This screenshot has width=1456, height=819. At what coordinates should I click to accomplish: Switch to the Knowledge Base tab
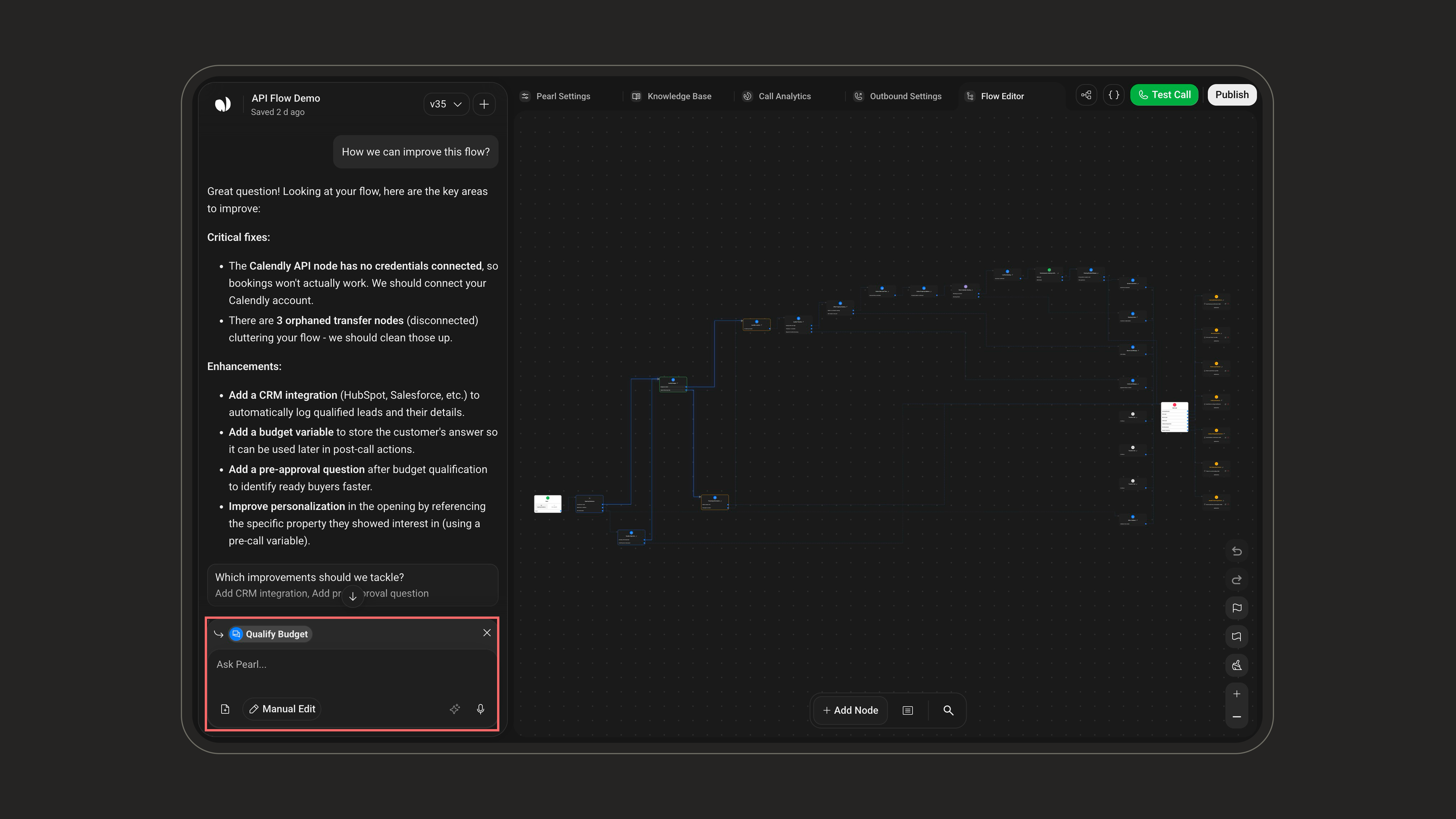pyautogui.click(x=672, y=96)
